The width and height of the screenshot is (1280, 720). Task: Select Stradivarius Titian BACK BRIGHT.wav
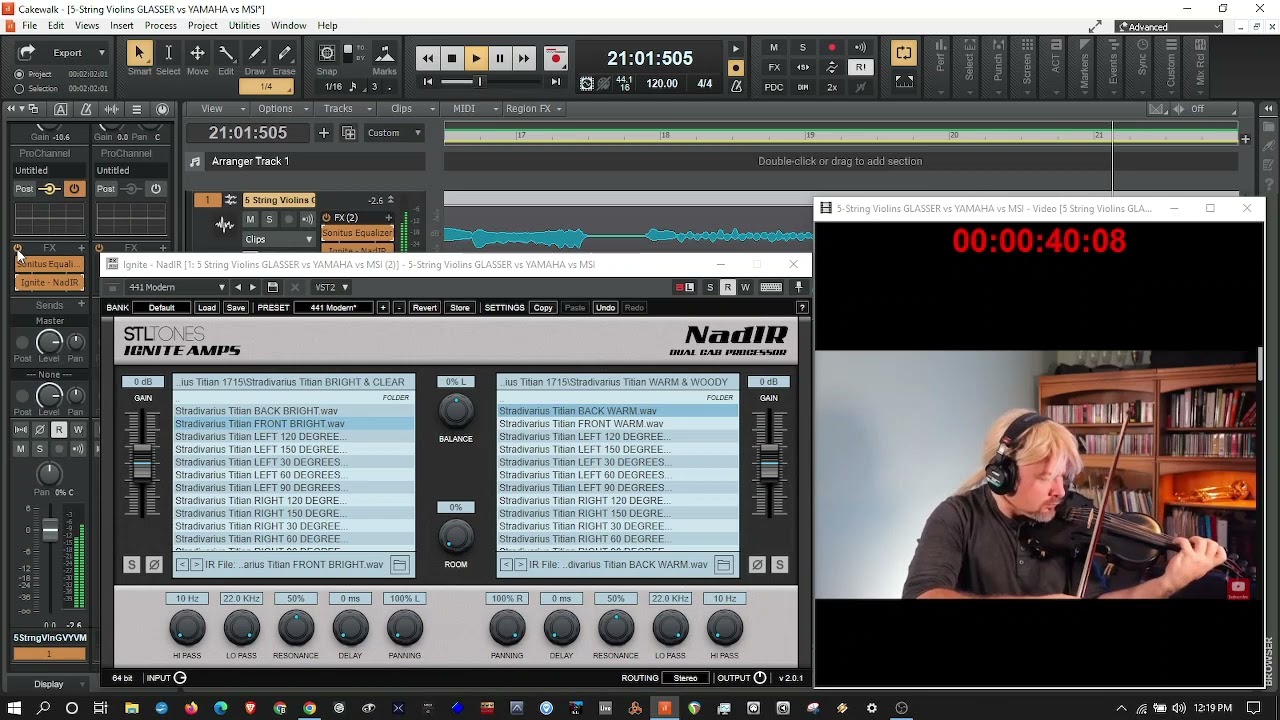click(294, 411)
